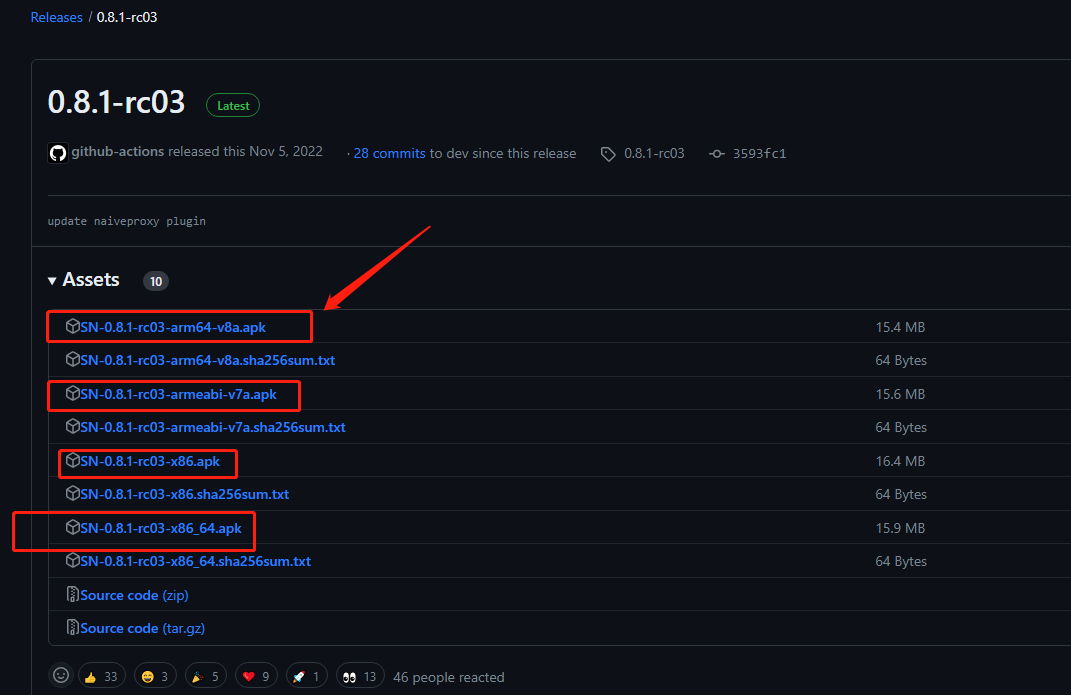Click the thumbs up reaction with 33

(101, 677)
